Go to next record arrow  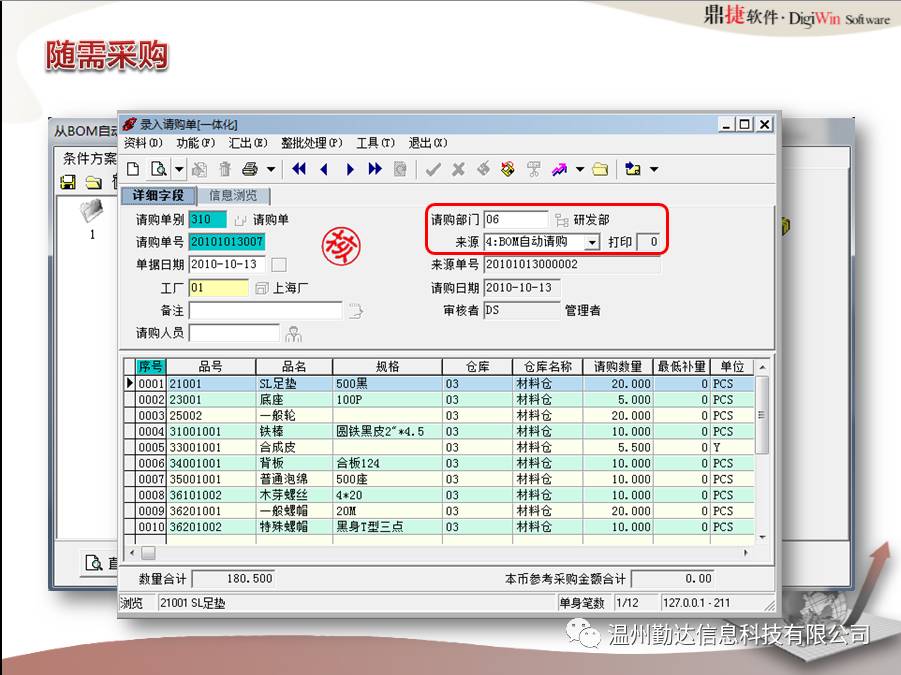coord(349,169)
